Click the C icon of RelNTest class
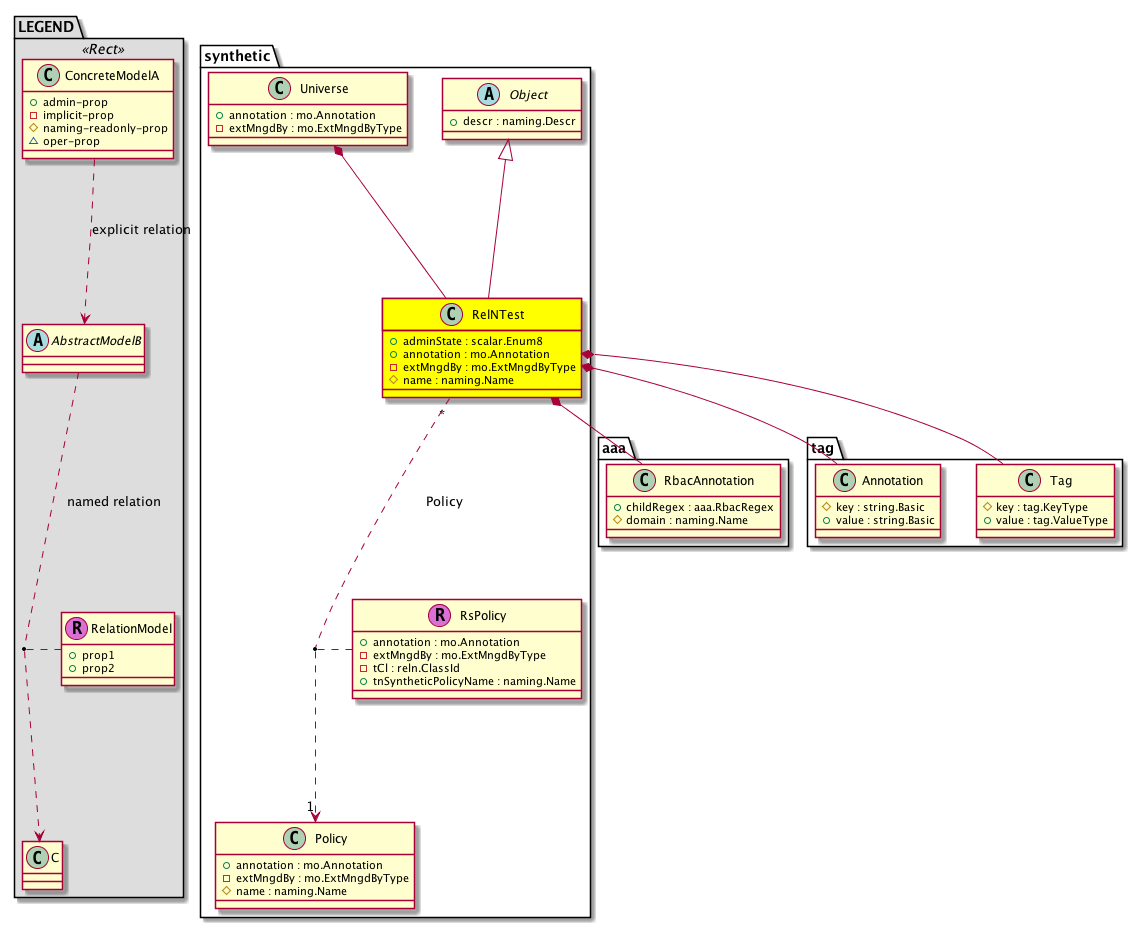The height and width of the screenshot is (928, 1143). pos(450,315)
